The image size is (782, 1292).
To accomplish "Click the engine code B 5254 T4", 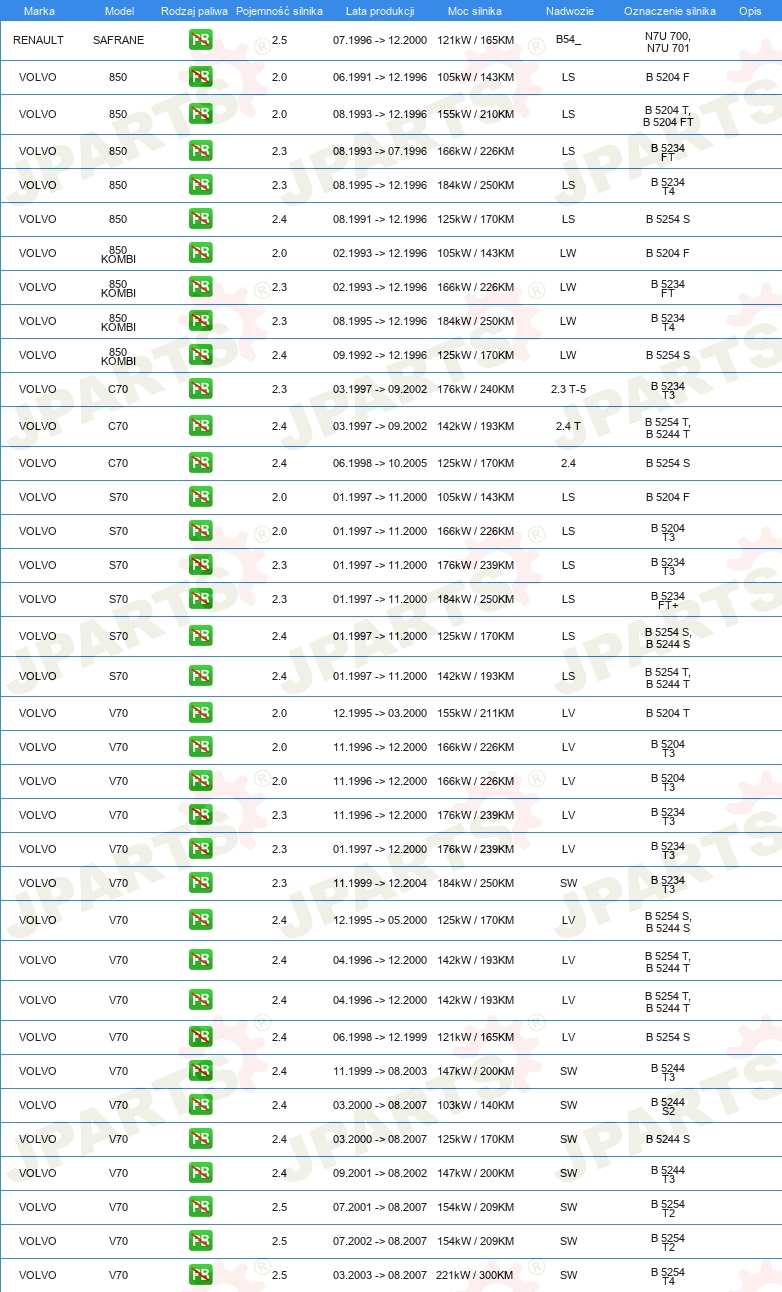I will [x=668, y=1276].
